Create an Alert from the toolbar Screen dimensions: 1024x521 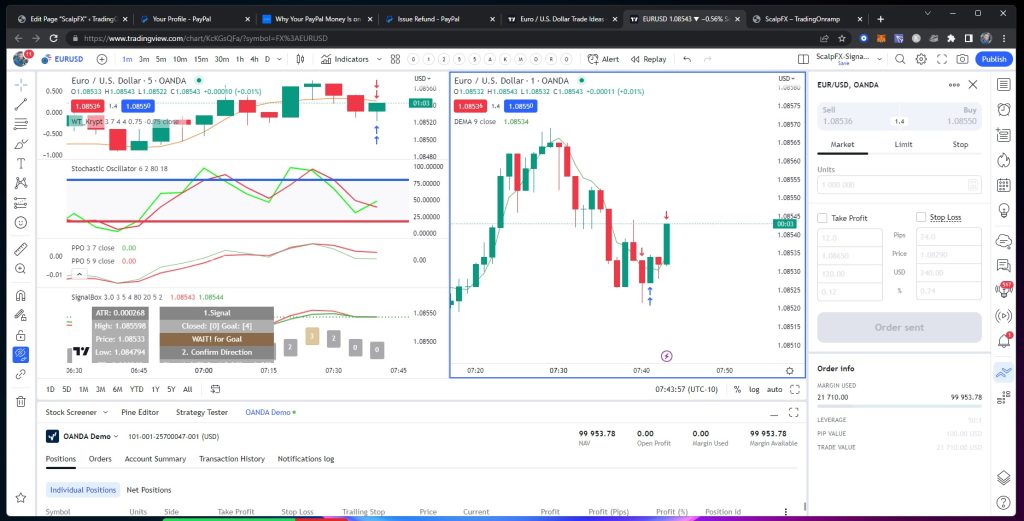coord(604,59)
